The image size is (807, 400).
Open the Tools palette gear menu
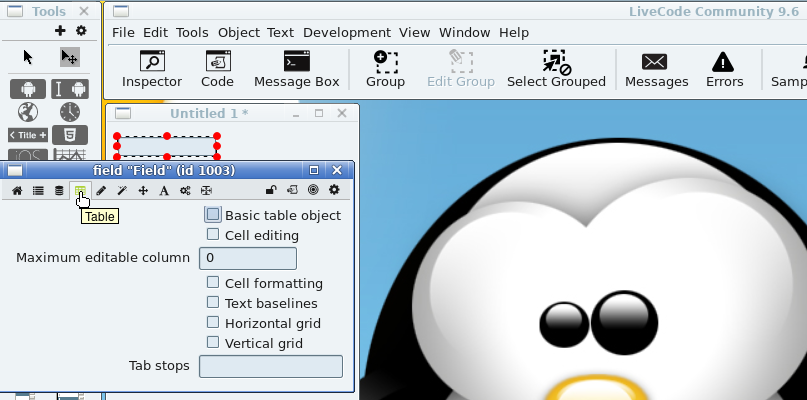[82, 31]
